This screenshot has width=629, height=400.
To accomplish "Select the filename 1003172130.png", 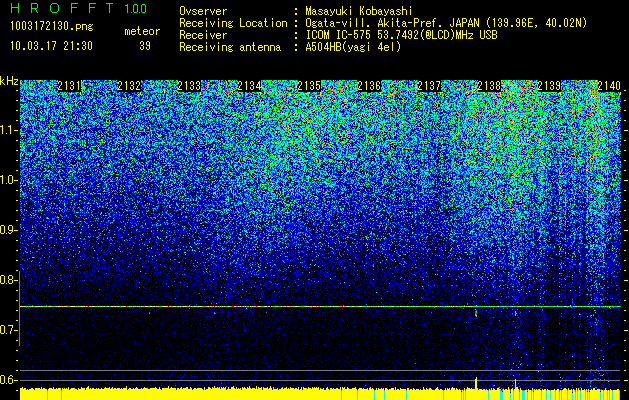I will coord(51,27).
